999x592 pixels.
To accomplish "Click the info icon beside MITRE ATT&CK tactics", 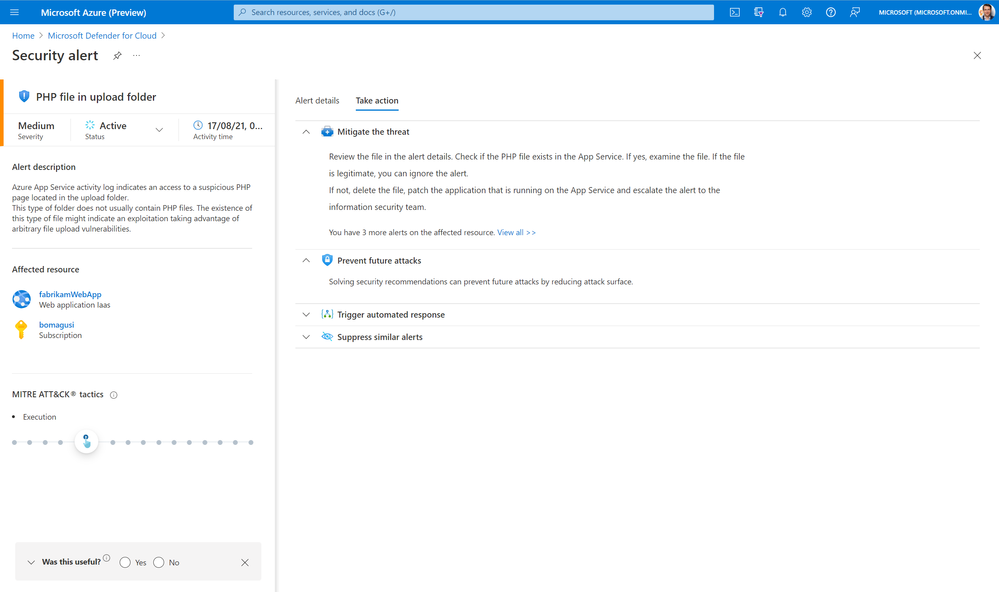I will pos(113,395).
